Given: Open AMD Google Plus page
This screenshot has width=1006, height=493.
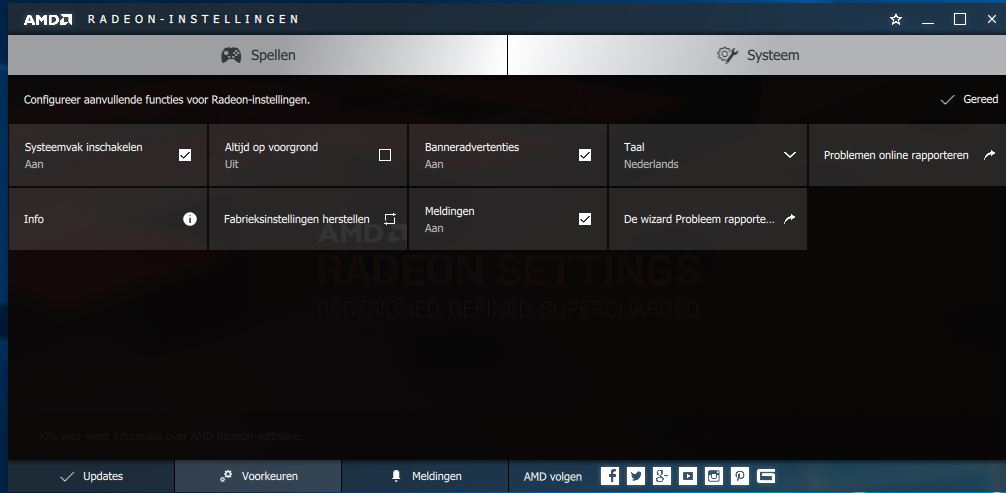Looking at the screenshot, I should click(662, 476).
